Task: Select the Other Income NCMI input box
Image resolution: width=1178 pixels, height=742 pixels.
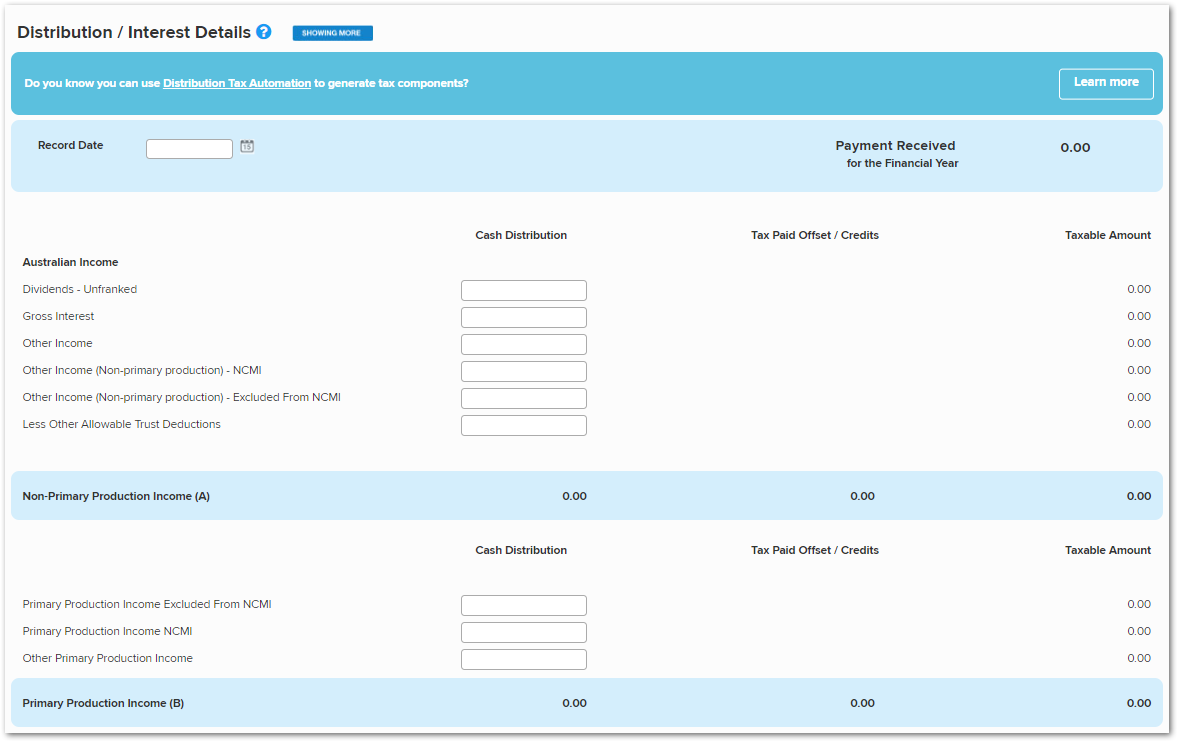Action: (523, 371)
